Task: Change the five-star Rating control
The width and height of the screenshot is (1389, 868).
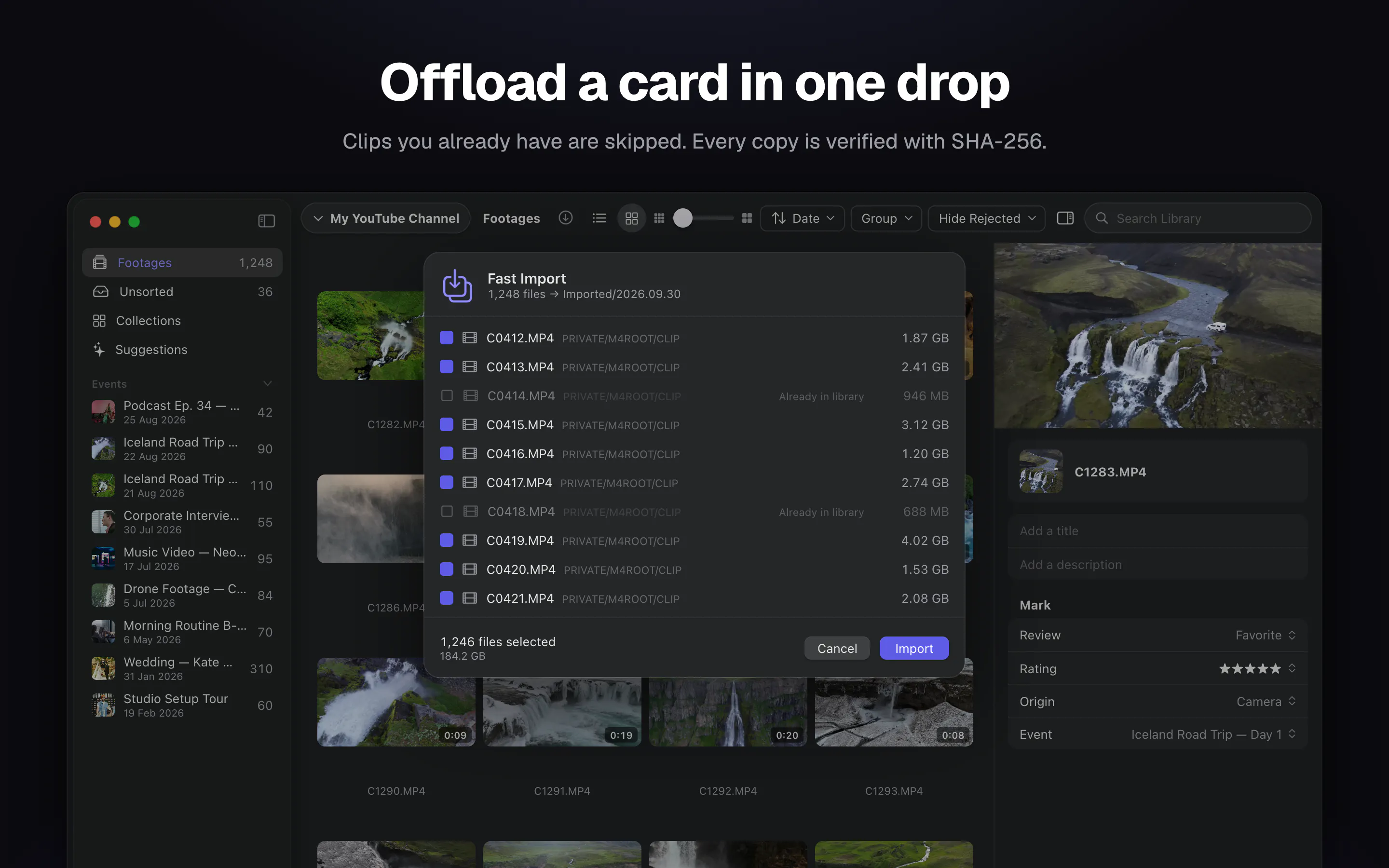Action: [x=1256, y=668]
